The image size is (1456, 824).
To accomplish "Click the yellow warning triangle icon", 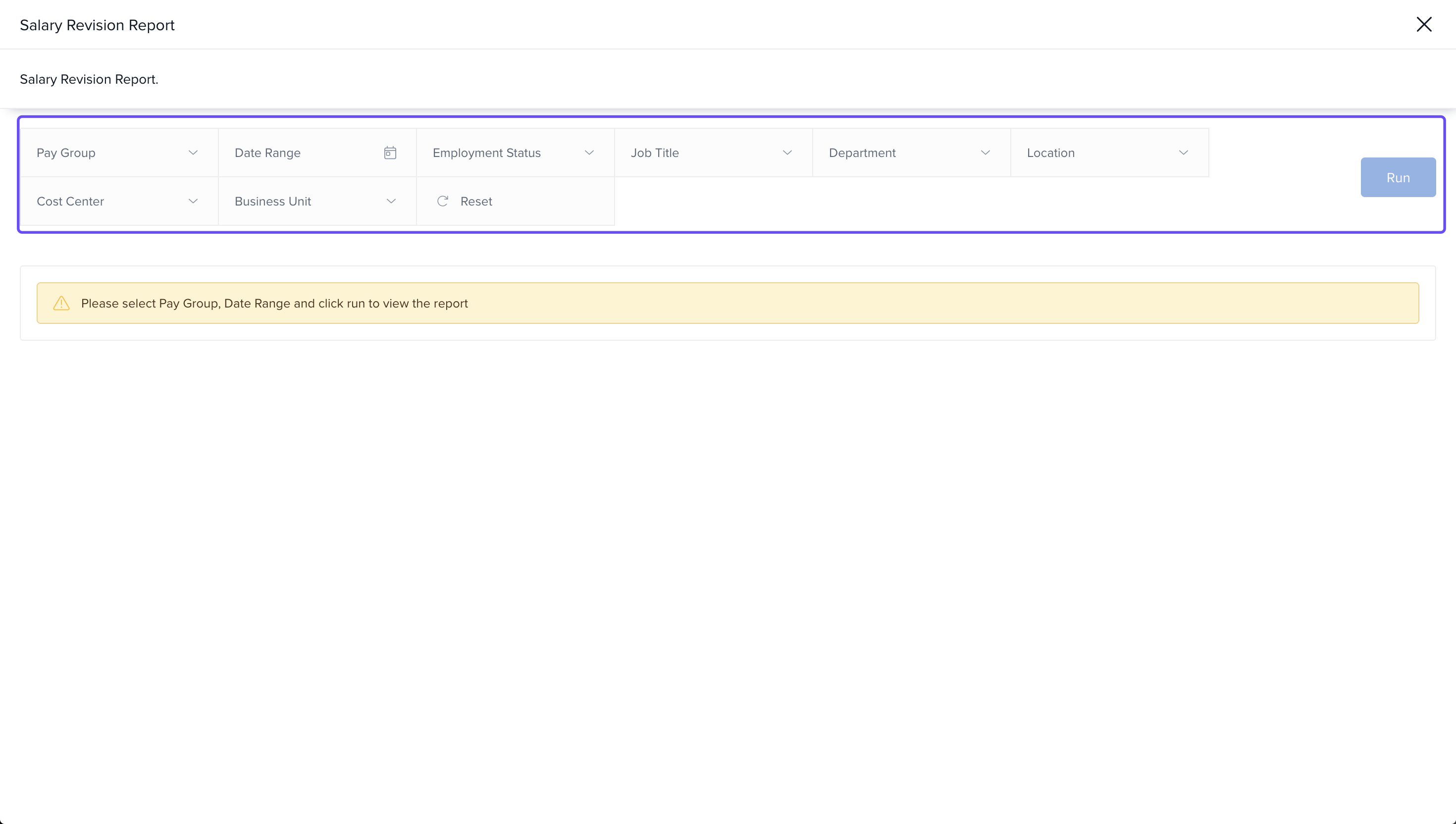I will tap(61, 304).
